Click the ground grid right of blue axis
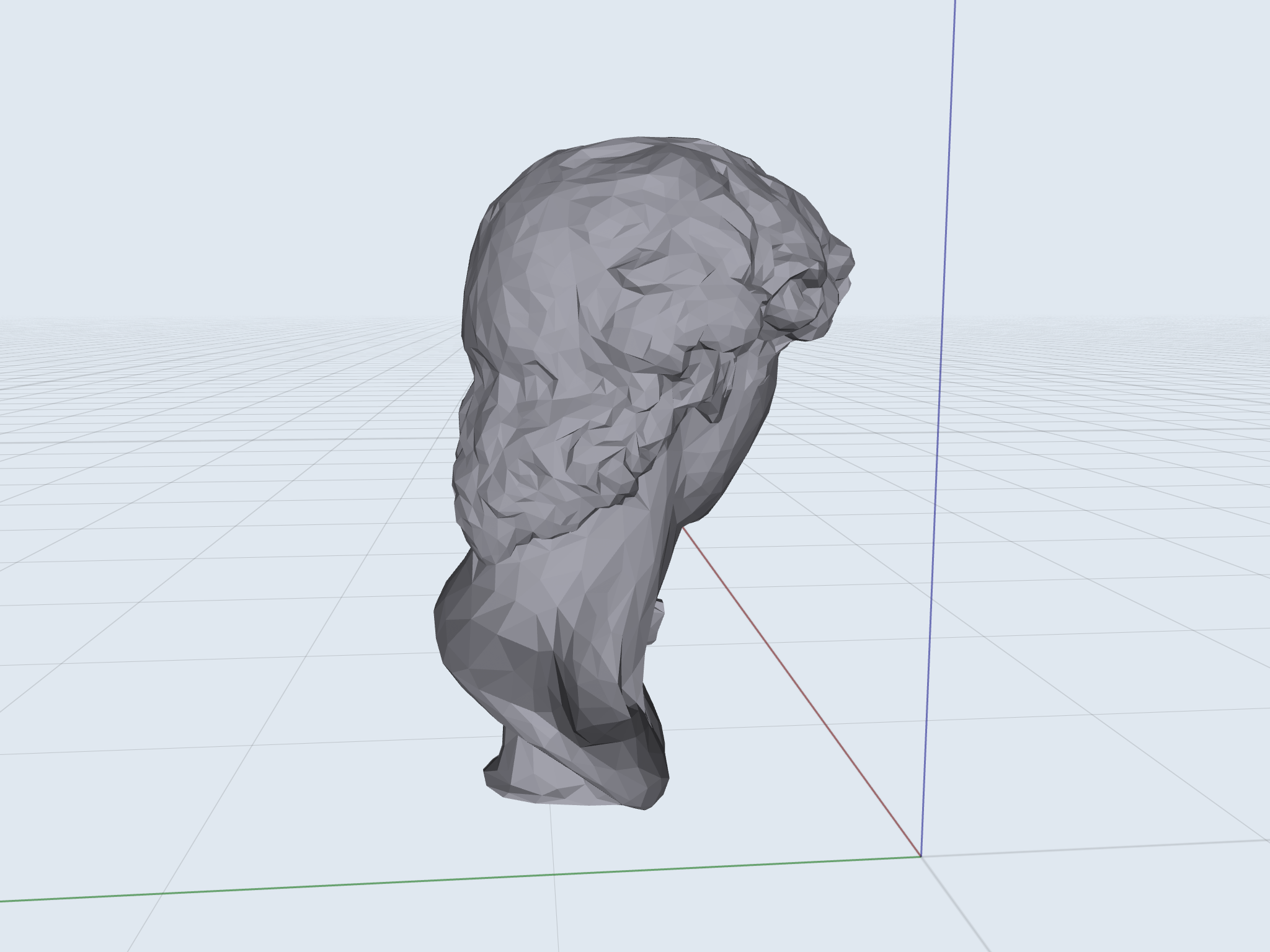 (x=1116, y=558)
